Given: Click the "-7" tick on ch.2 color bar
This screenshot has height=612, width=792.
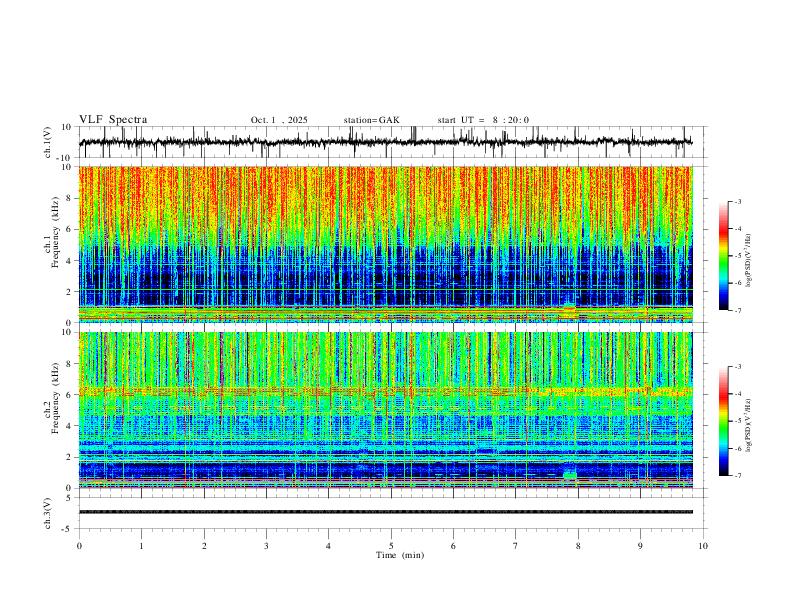Looking at the screenshot, I should pyautogui.click(x=738, y=476).
